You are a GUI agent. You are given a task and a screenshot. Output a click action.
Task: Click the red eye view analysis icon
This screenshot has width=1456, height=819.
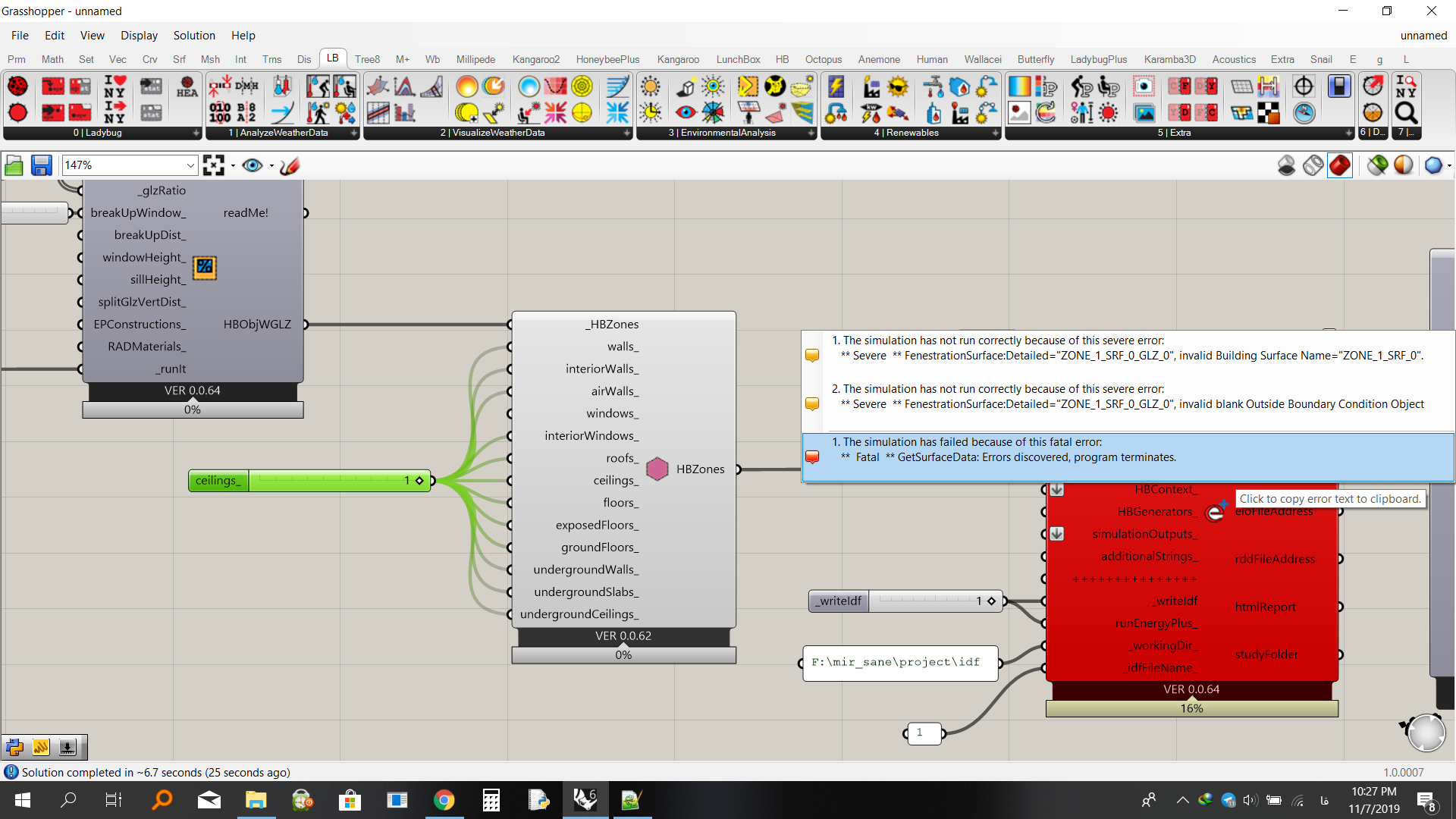point(686,113)
